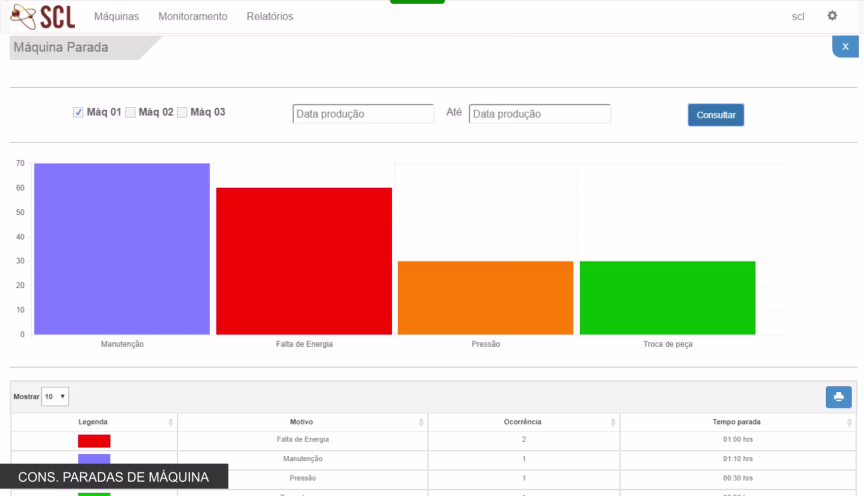864x496 pixels.
Task: Click the SCL logo
Action: [42, 16]
